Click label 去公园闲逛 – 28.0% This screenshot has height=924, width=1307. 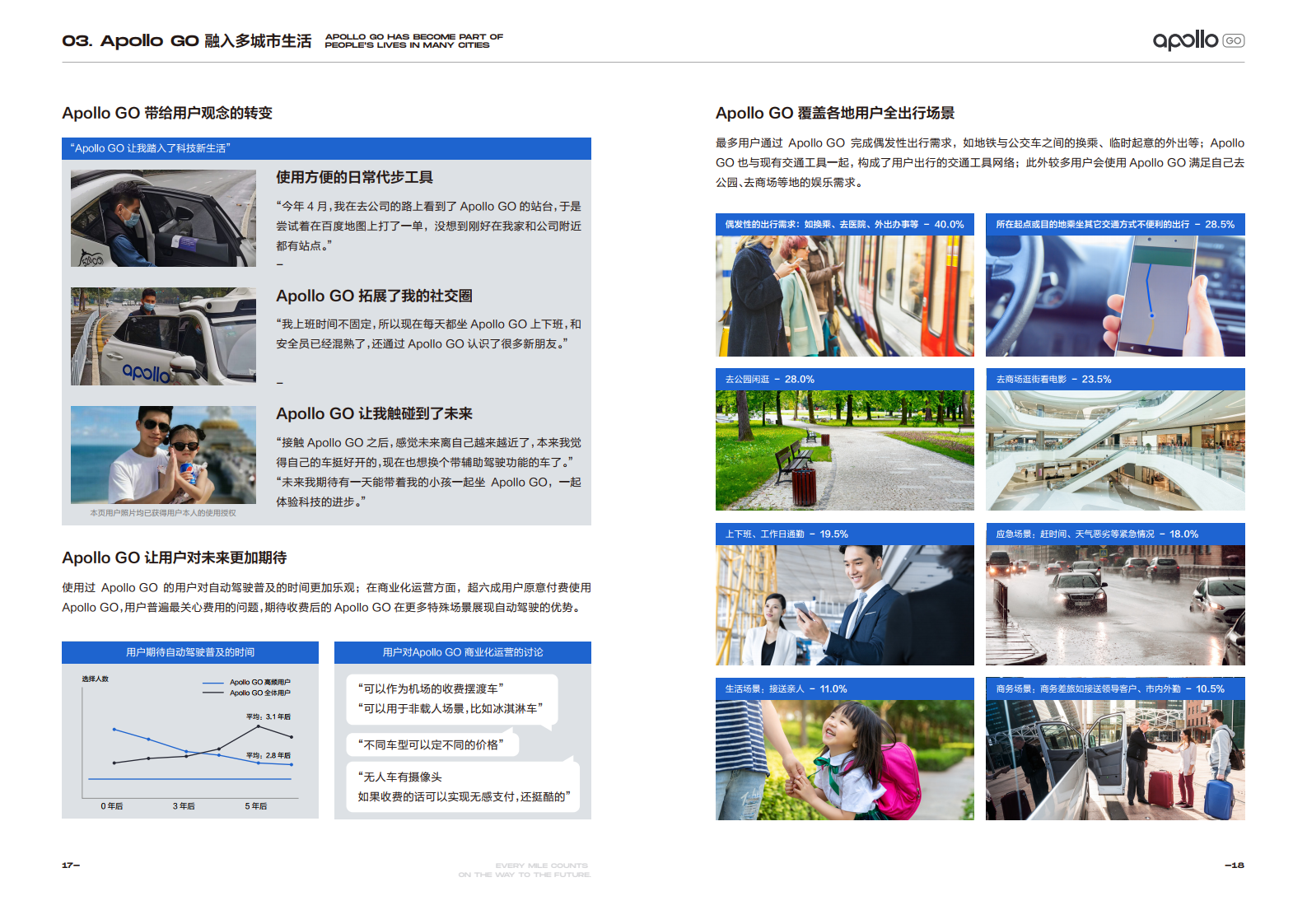844,379
